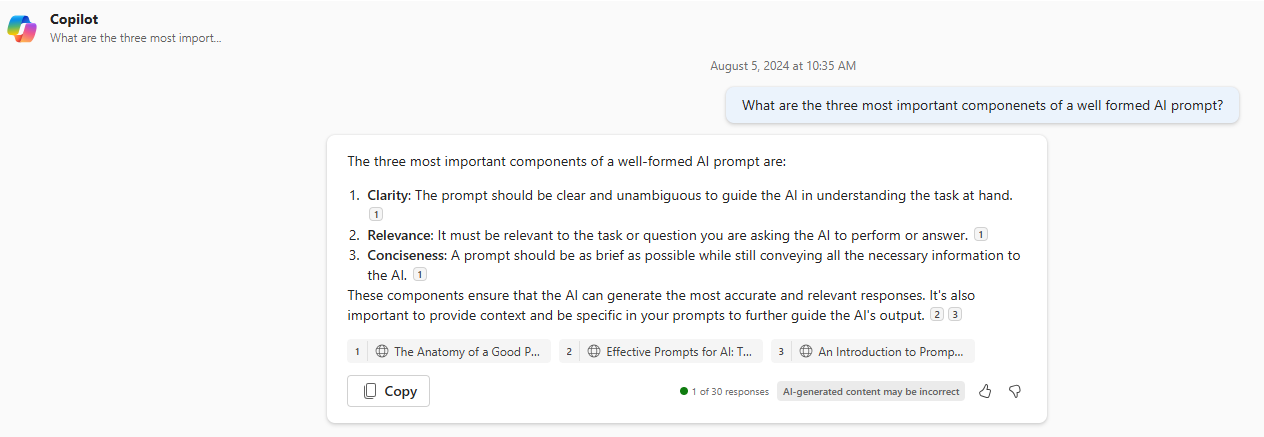
Task: Open citation 1 after the Clarity point
Action: coord(375,214)
